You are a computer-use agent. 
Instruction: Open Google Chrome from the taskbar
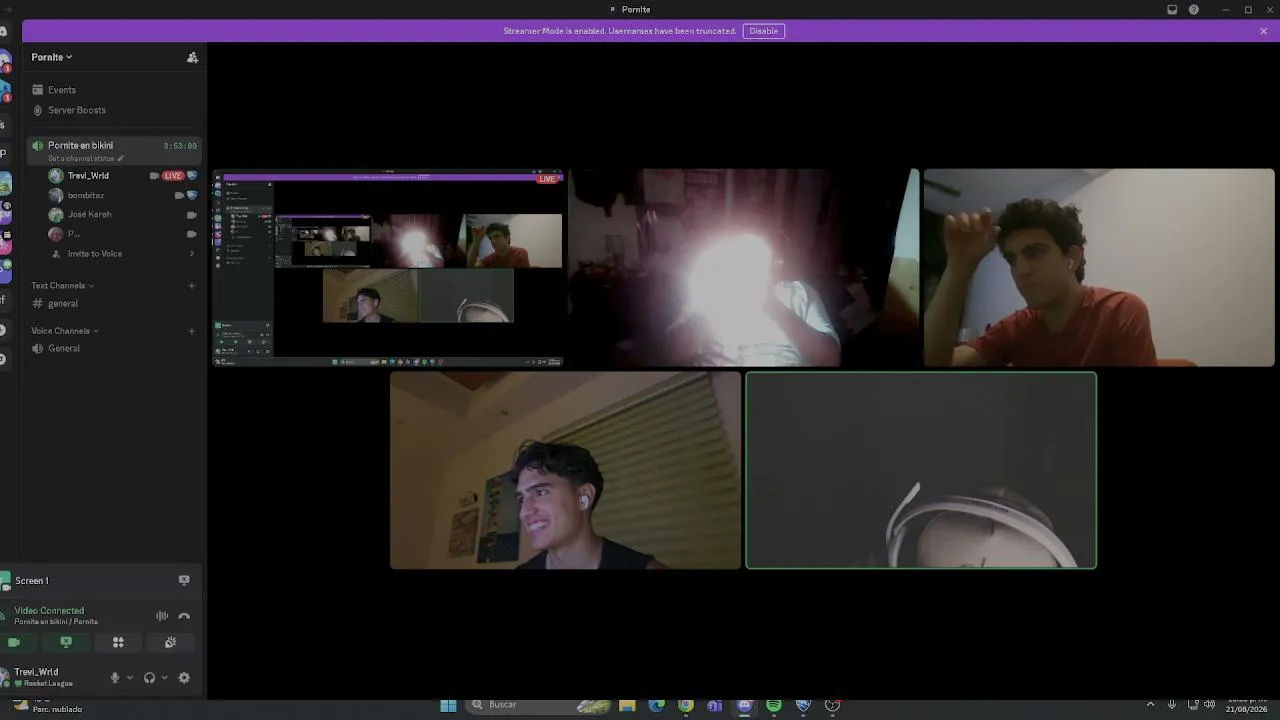686,705
